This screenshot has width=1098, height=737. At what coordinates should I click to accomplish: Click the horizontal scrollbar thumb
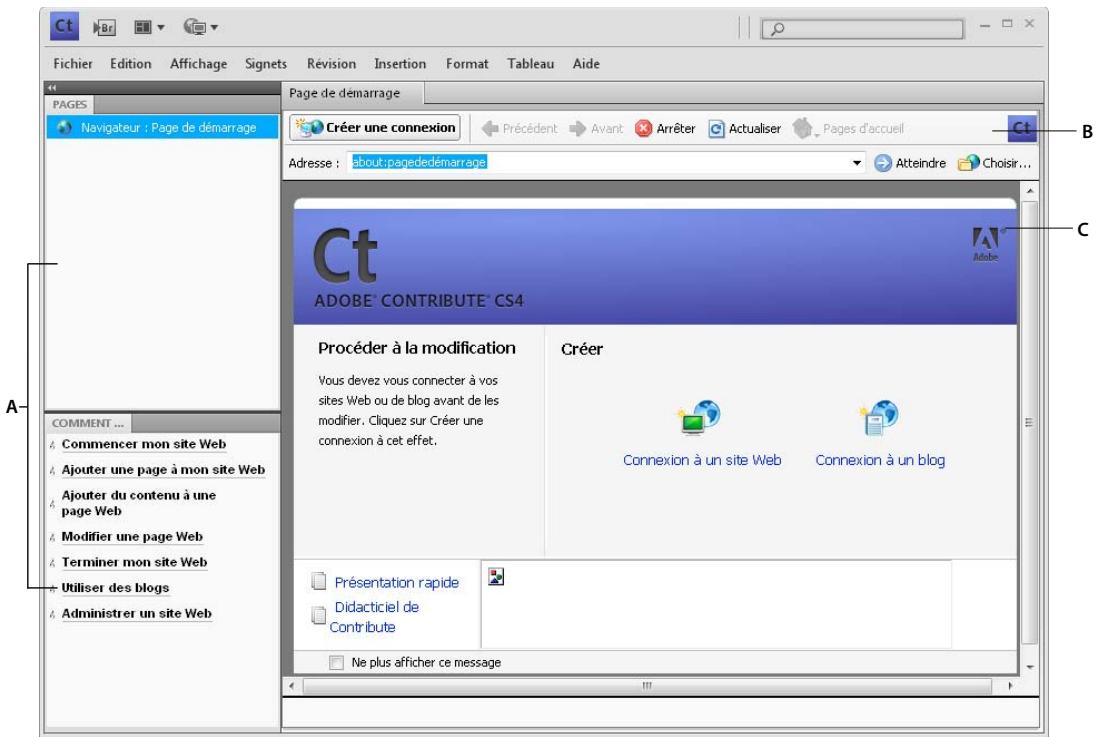647,686
